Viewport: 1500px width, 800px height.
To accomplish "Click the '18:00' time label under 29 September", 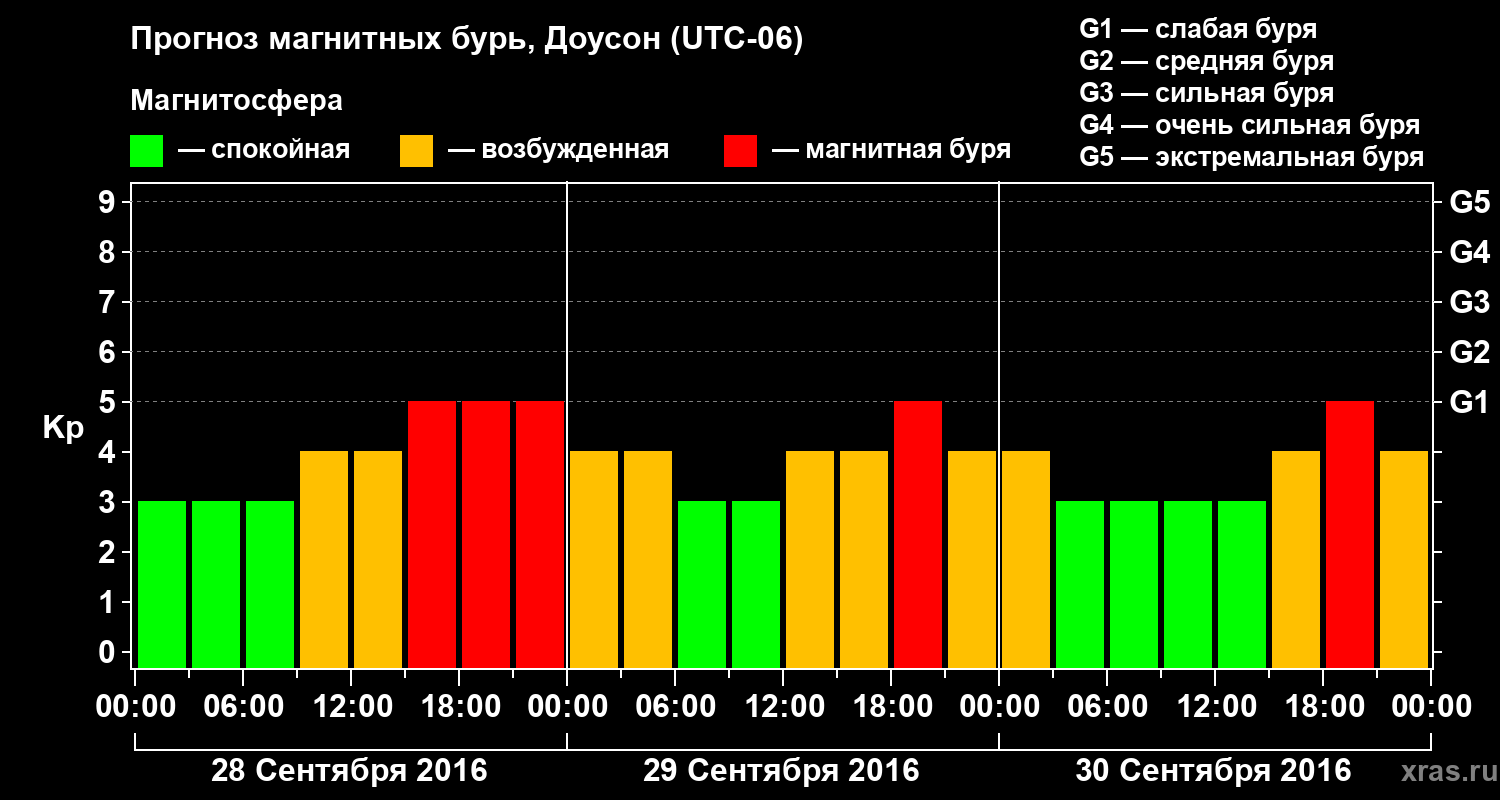I will coord(891,708).
